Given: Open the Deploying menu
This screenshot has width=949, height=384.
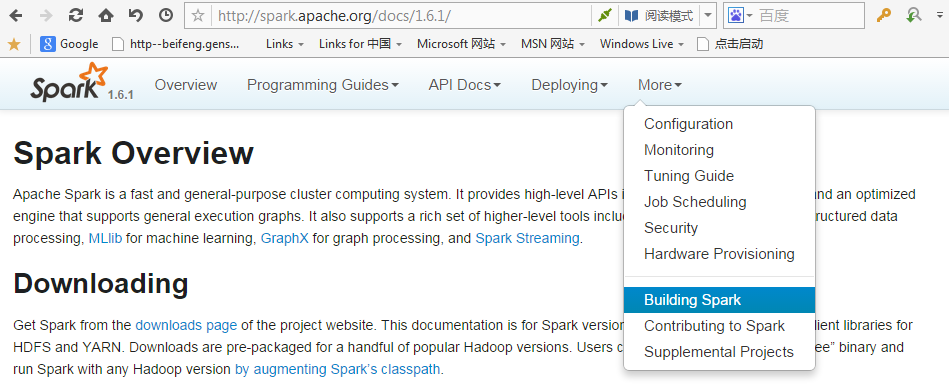Looking at the screenshot, I should [570, 85].
